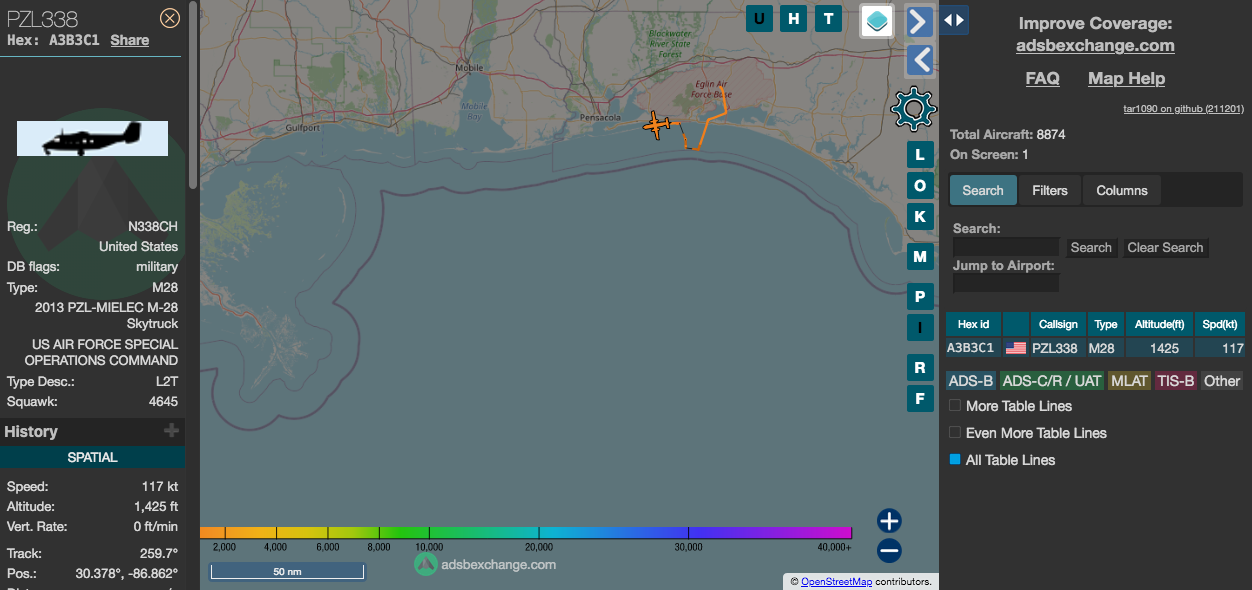The image size is (1252, 590).
Task: Switch to the Search tab
Action: (983, 190)
